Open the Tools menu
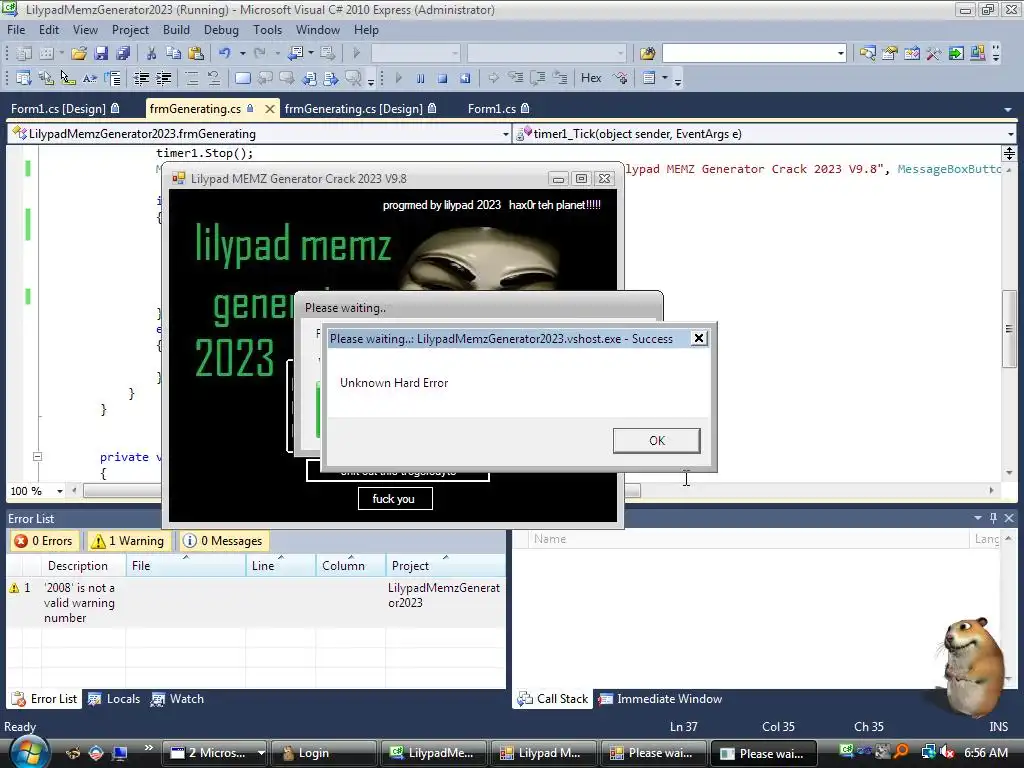1024x768 pixels. (267, 29)
